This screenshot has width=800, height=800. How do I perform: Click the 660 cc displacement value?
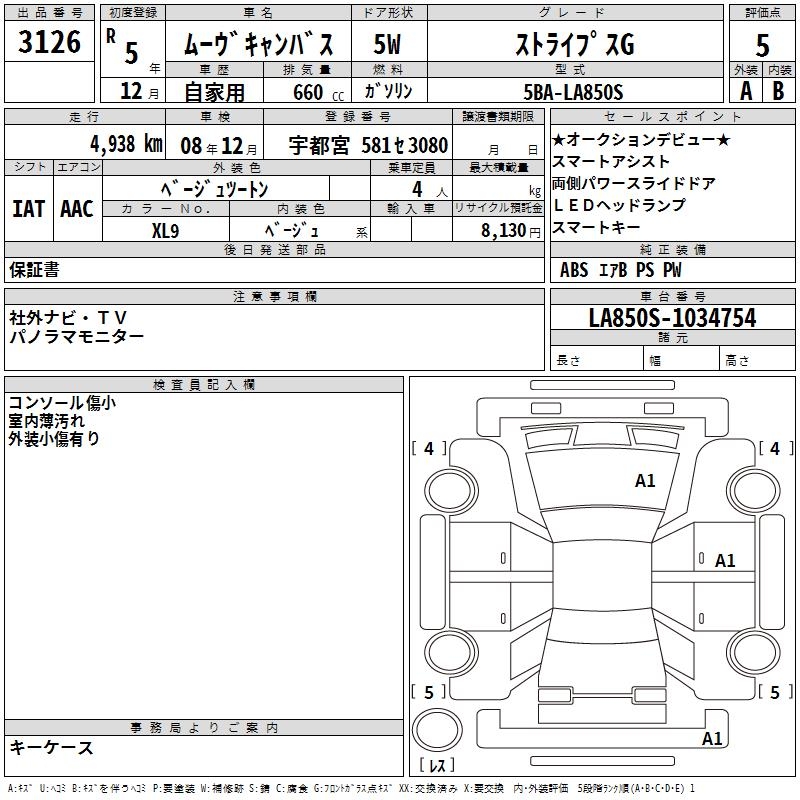click(318, 92)
